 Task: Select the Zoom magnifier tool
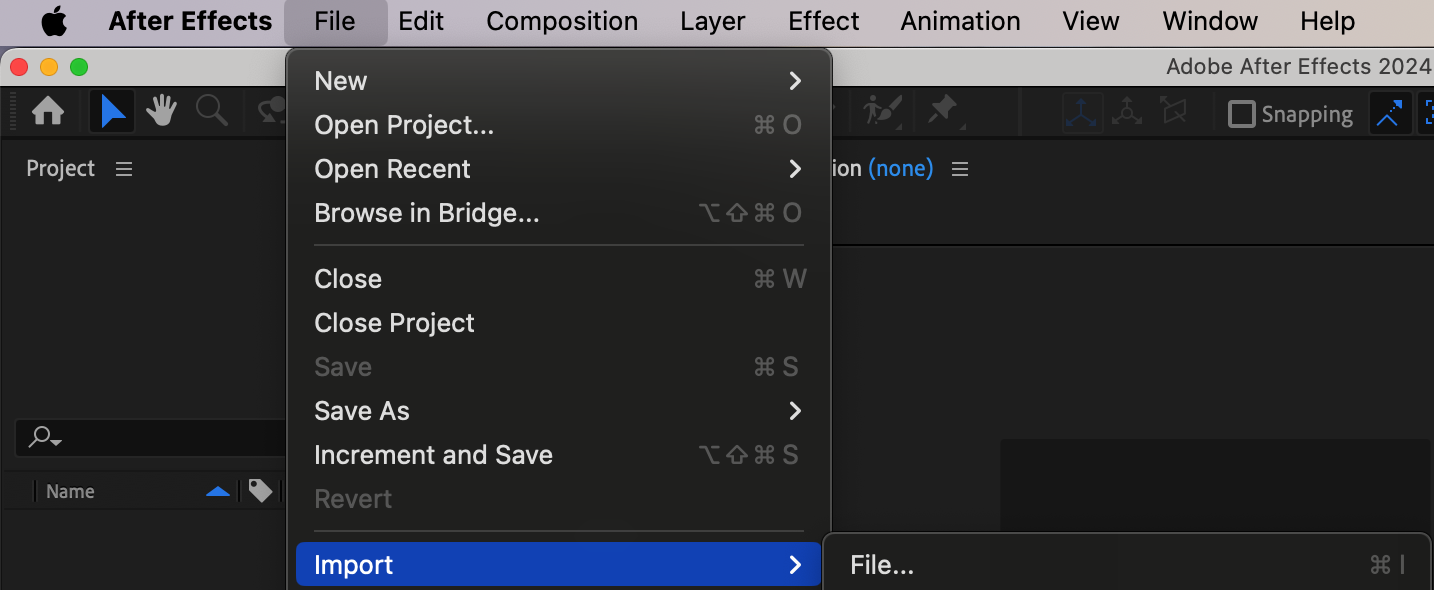coord(211,112)
